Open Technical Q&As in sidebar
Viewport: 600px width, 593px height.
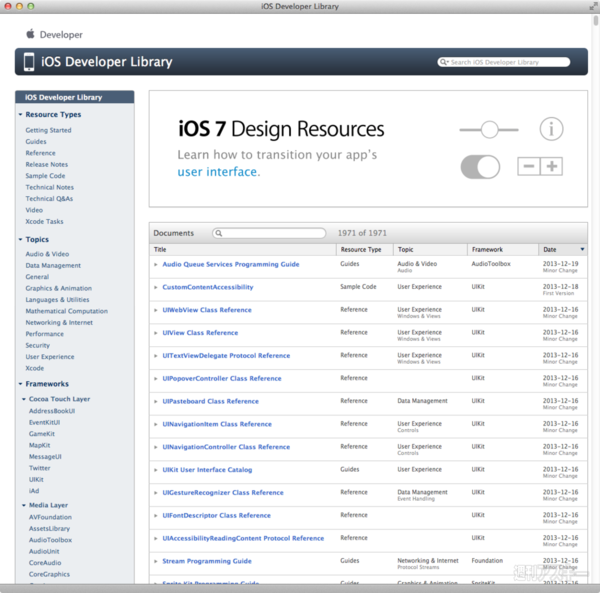point(49,199)
